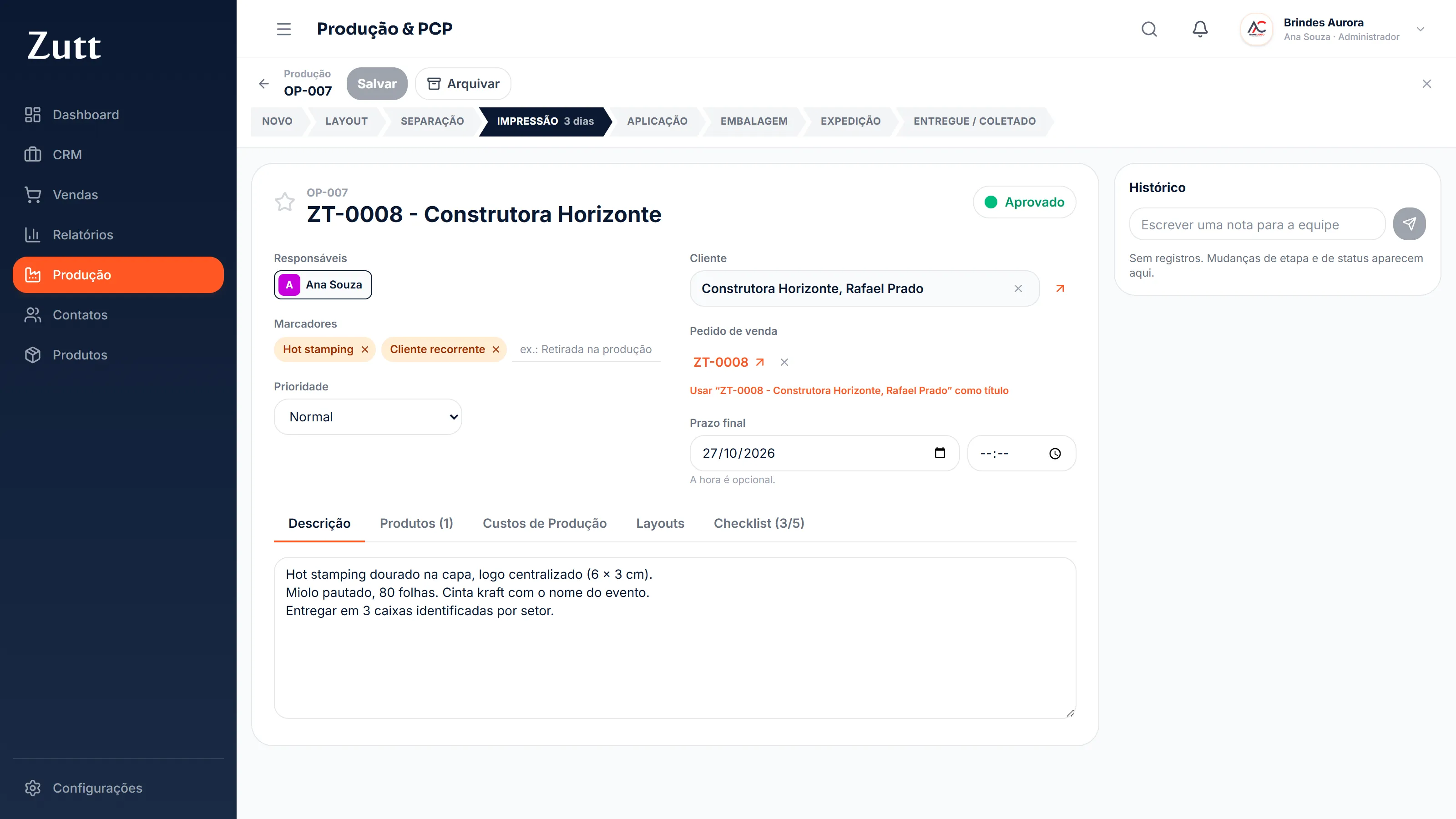Viewport: 1456px width, 819px height.
Task: Unlink the ZT-0008 sales order
Action: pyautogui.click(x=784, y=362)
